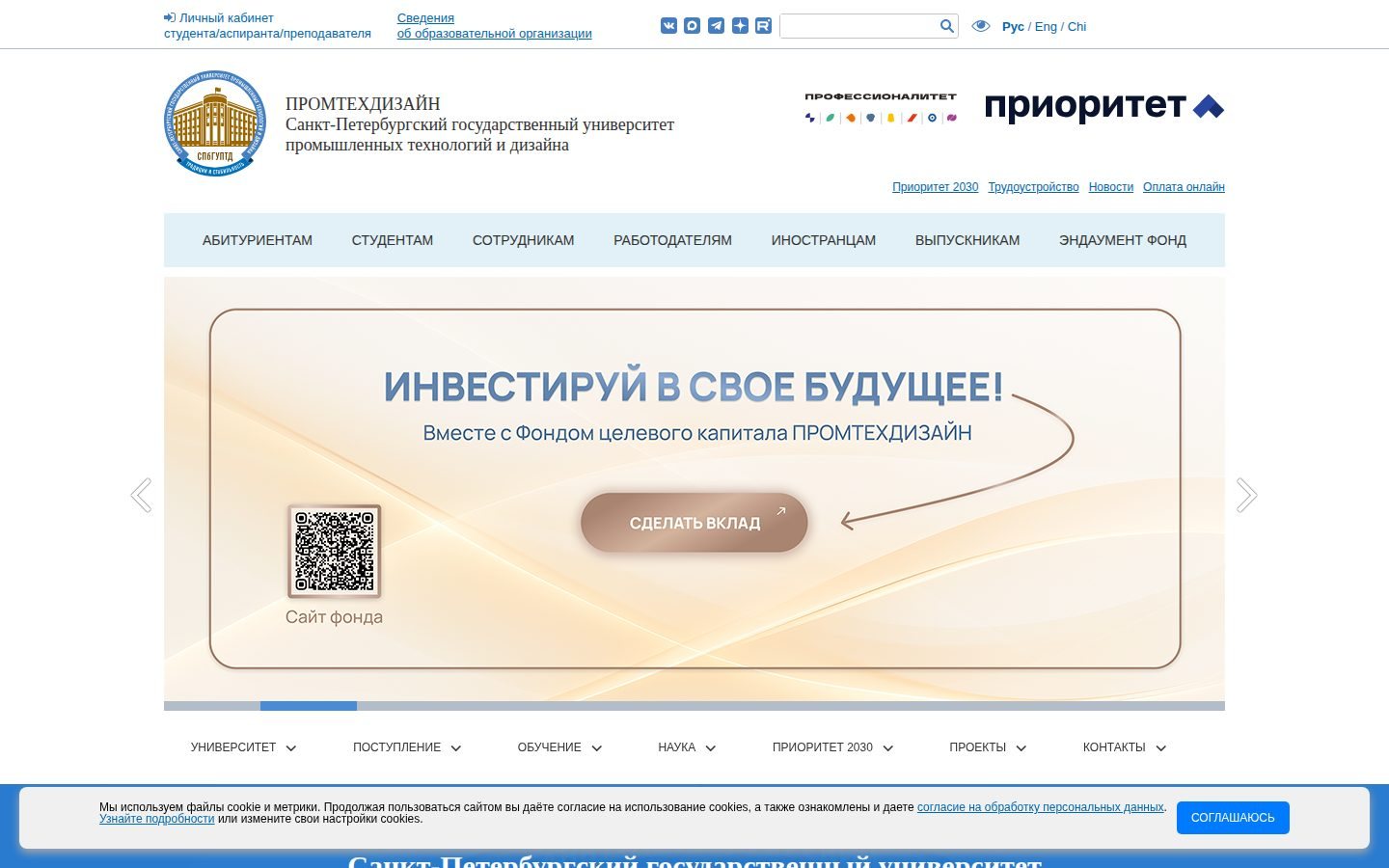The image size is (1389, 868).
Task: Select the СОТРУДНИКАМ menu item
Action: pyautogui.click(x=524, y=240)
